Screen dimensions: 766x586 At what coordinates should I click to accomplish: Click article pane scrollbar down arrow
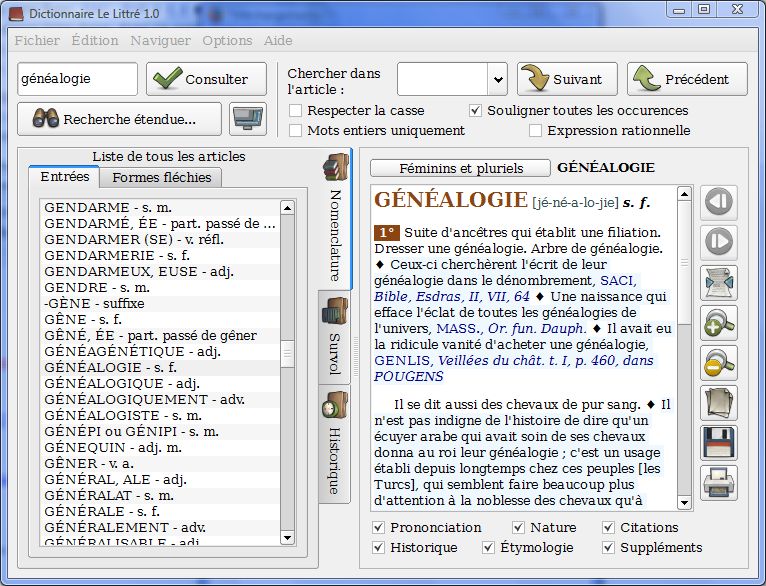pyautogui.click(x=684, y=502)
